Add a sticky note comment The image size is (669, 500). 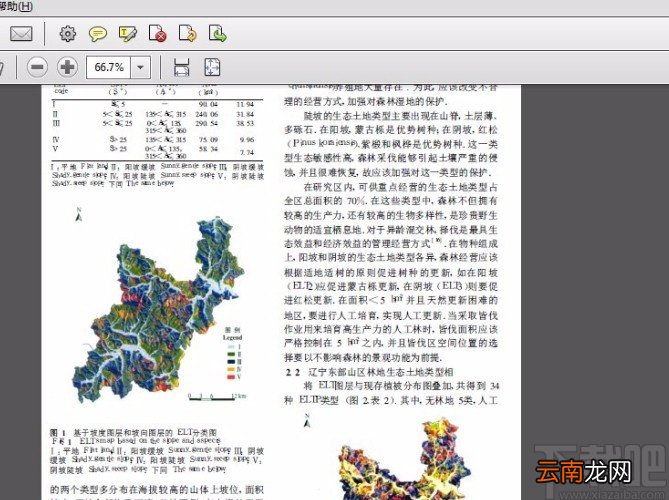tap(98, 34)
